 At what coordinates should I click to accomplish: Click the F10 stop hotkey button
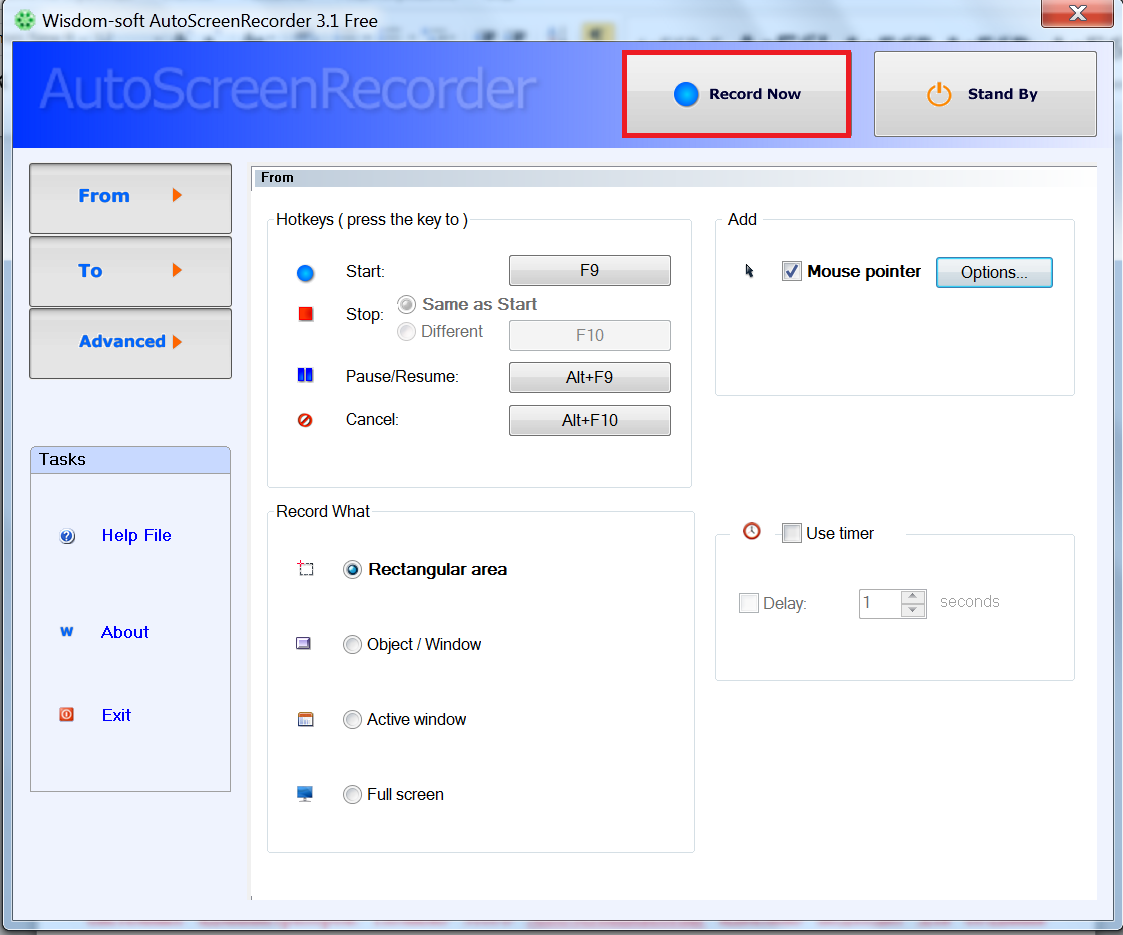(x=589, y=335)
